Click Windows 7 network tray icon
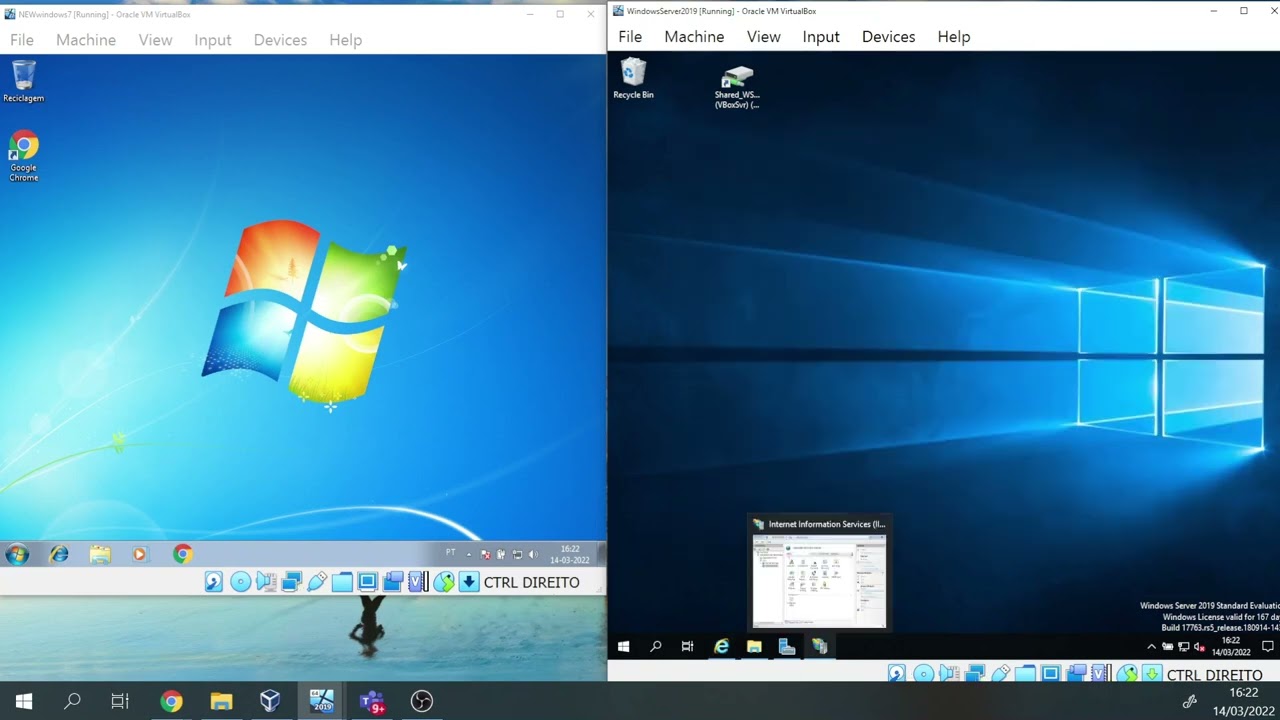The height and width of the screenshot is (720, 1280). (516, 554)
